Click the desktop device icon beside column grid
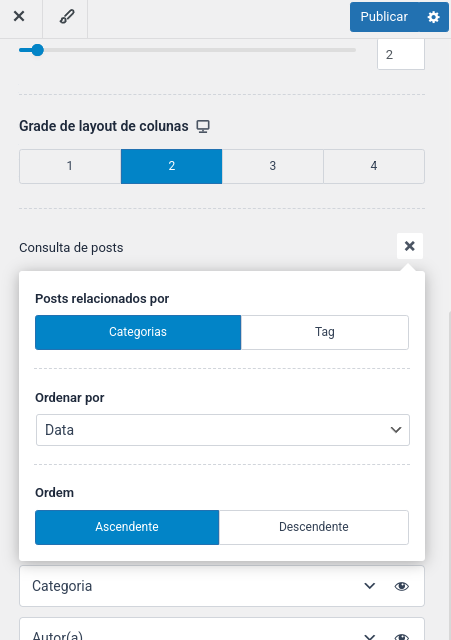This screenshot has width=451, height=640. pos(203,126)
